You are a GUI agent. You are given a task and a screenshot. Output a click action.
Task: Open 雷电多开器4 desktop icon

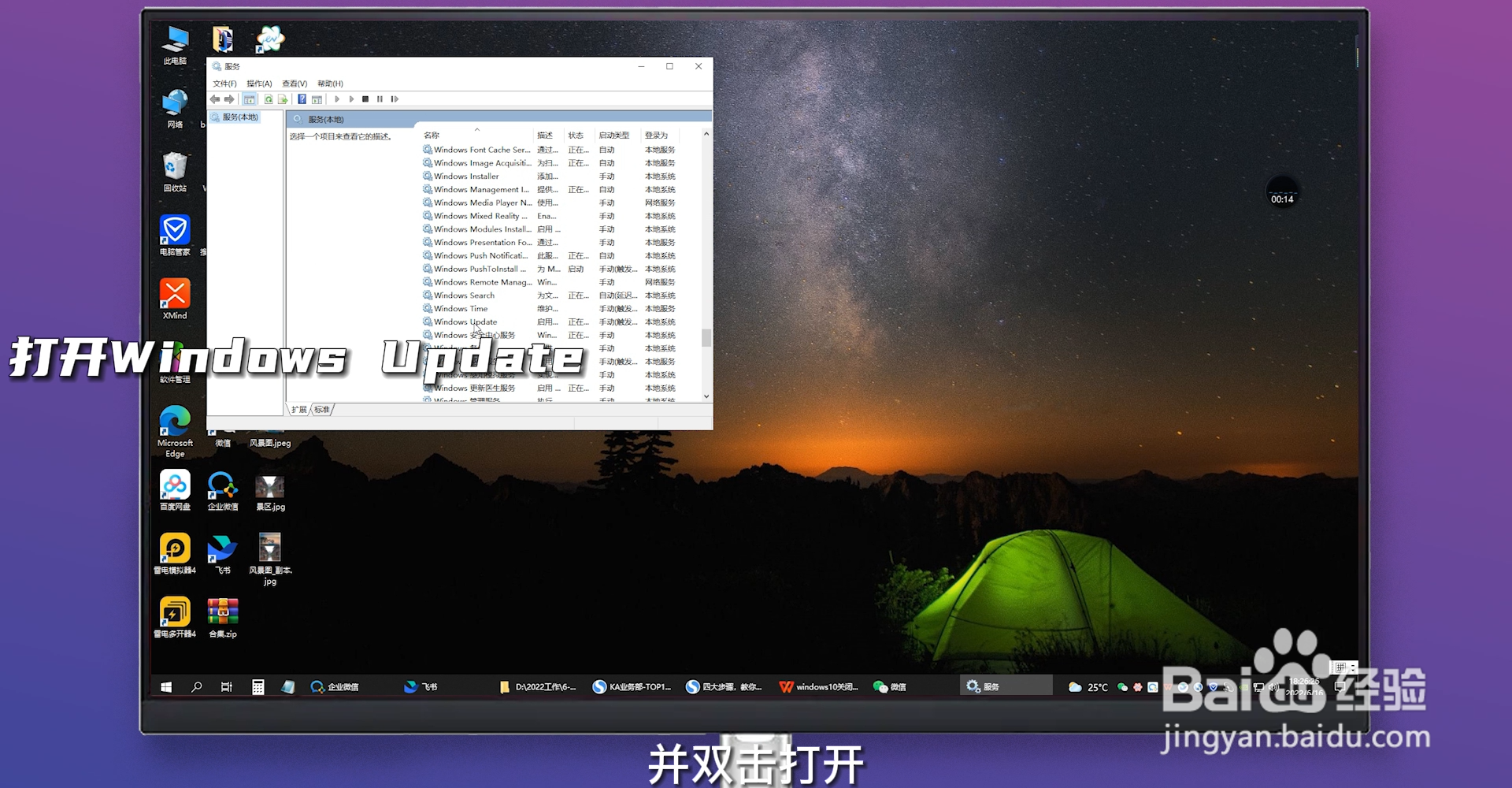click(175, 618)
